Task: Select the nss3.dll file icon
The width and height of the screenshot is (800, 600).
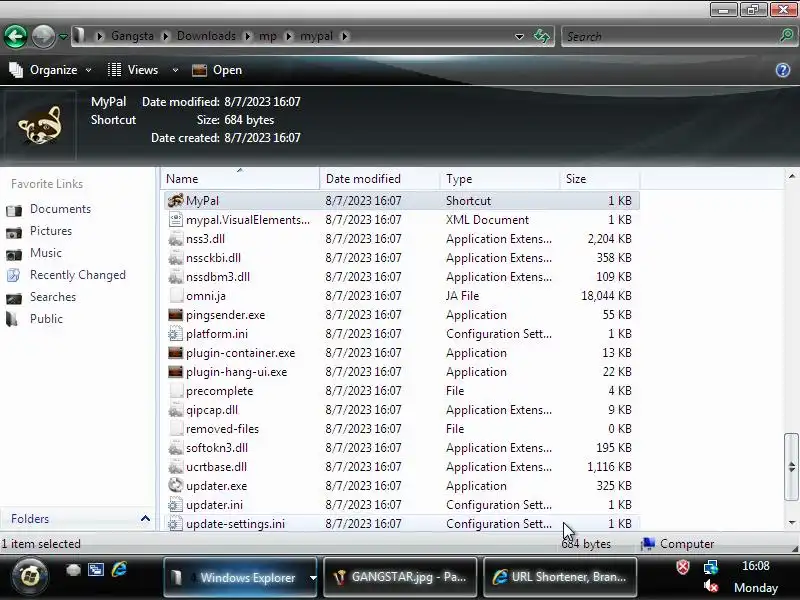Action: [176, 239]
